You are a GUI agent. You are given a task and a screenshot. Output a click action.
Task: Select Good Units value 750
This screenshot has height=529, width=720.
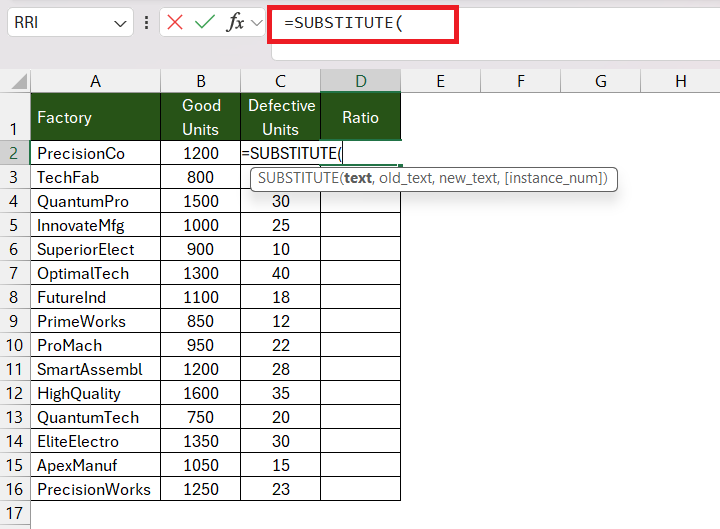point(201,417)
